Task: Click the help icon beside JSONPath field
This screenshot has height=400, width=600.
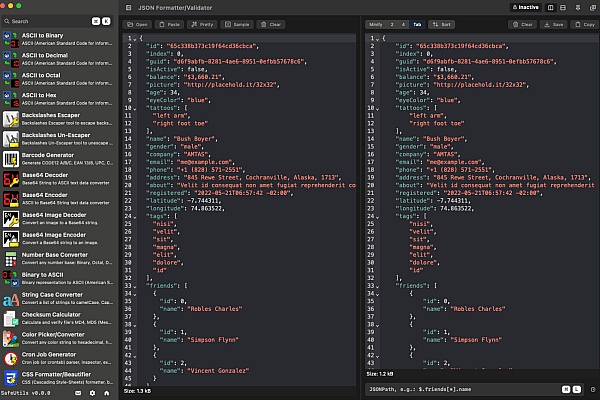Action: pos(593,389)
